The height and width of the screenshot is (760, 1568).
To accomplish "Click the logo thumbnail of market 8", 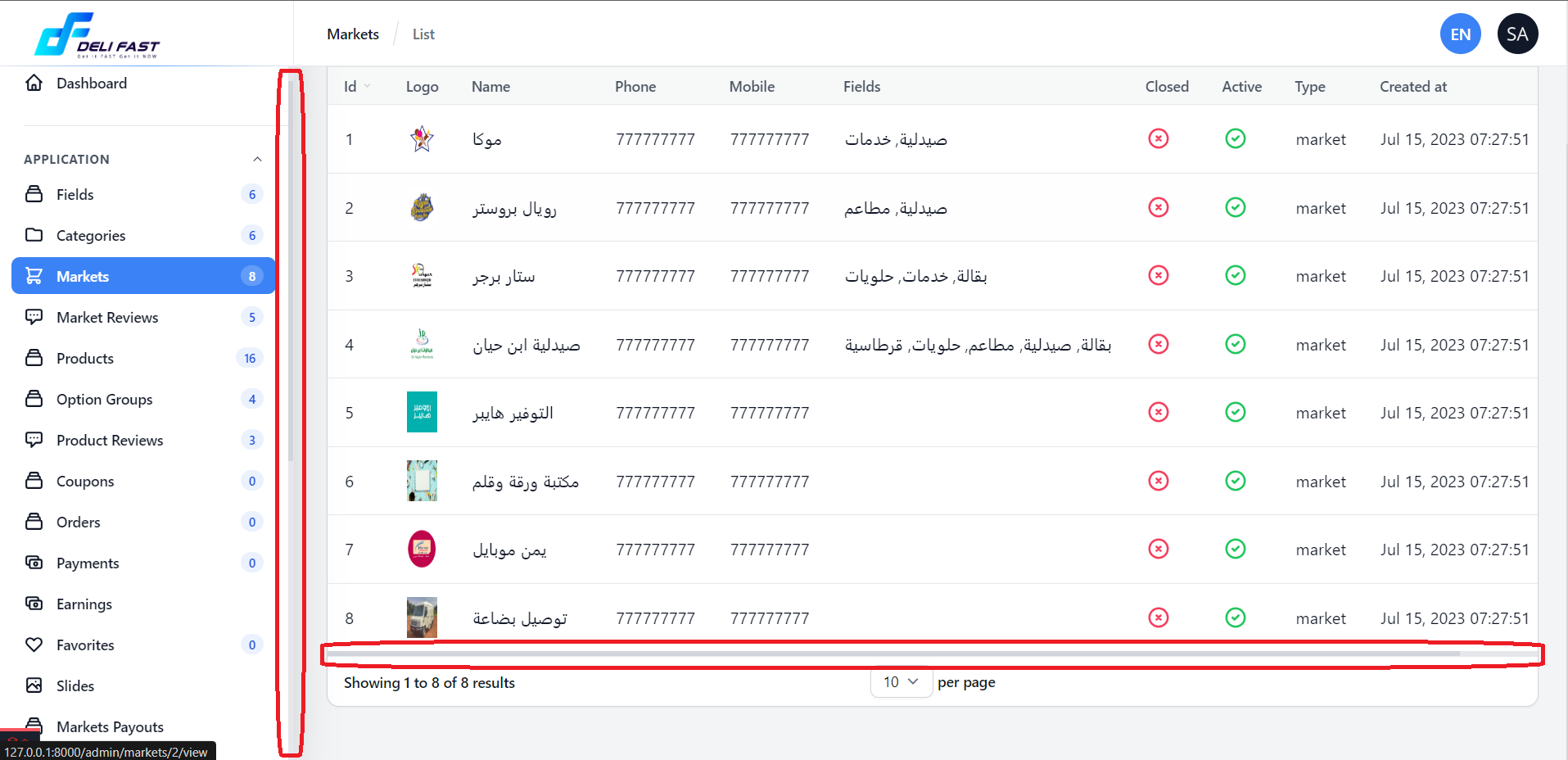I will (x=422, y=617).
